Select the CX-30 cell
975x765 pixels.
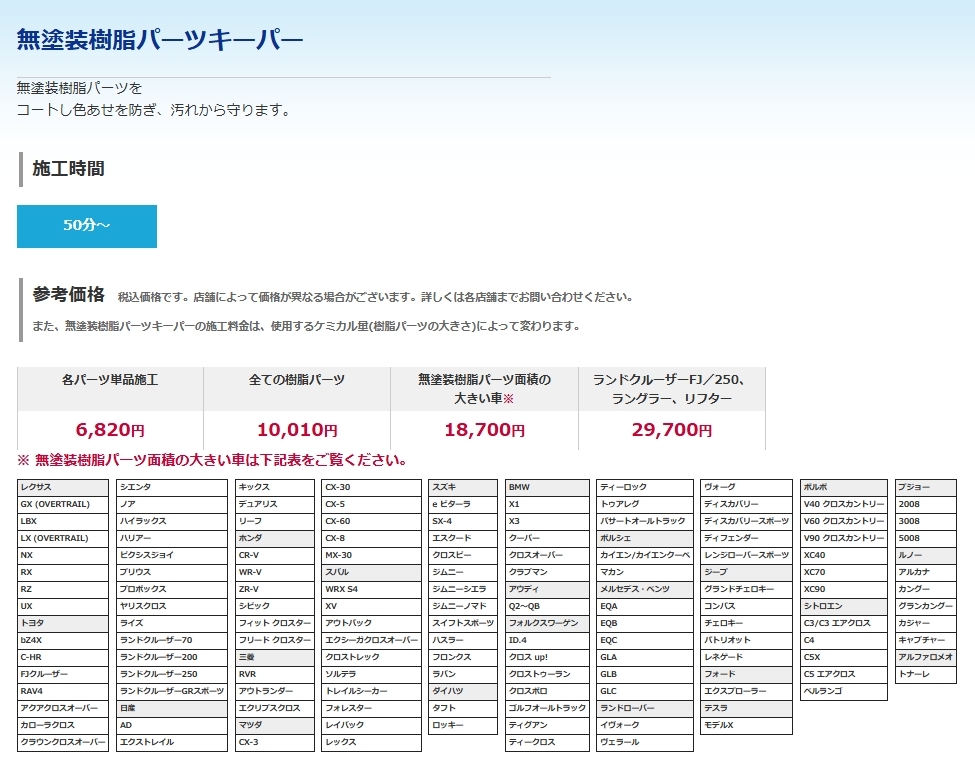click(372, 488)
